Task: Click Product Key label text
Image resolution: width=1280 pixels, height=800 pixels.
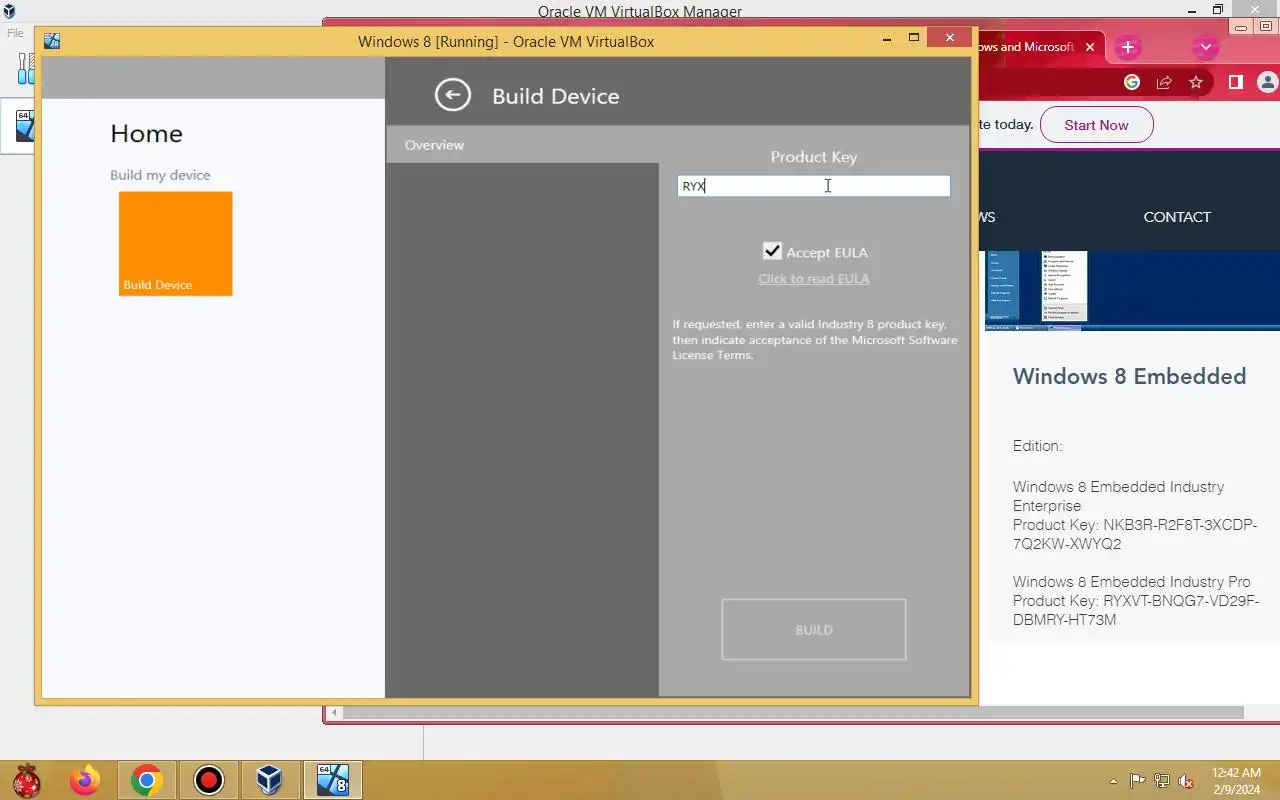Action: click(814, 157)
